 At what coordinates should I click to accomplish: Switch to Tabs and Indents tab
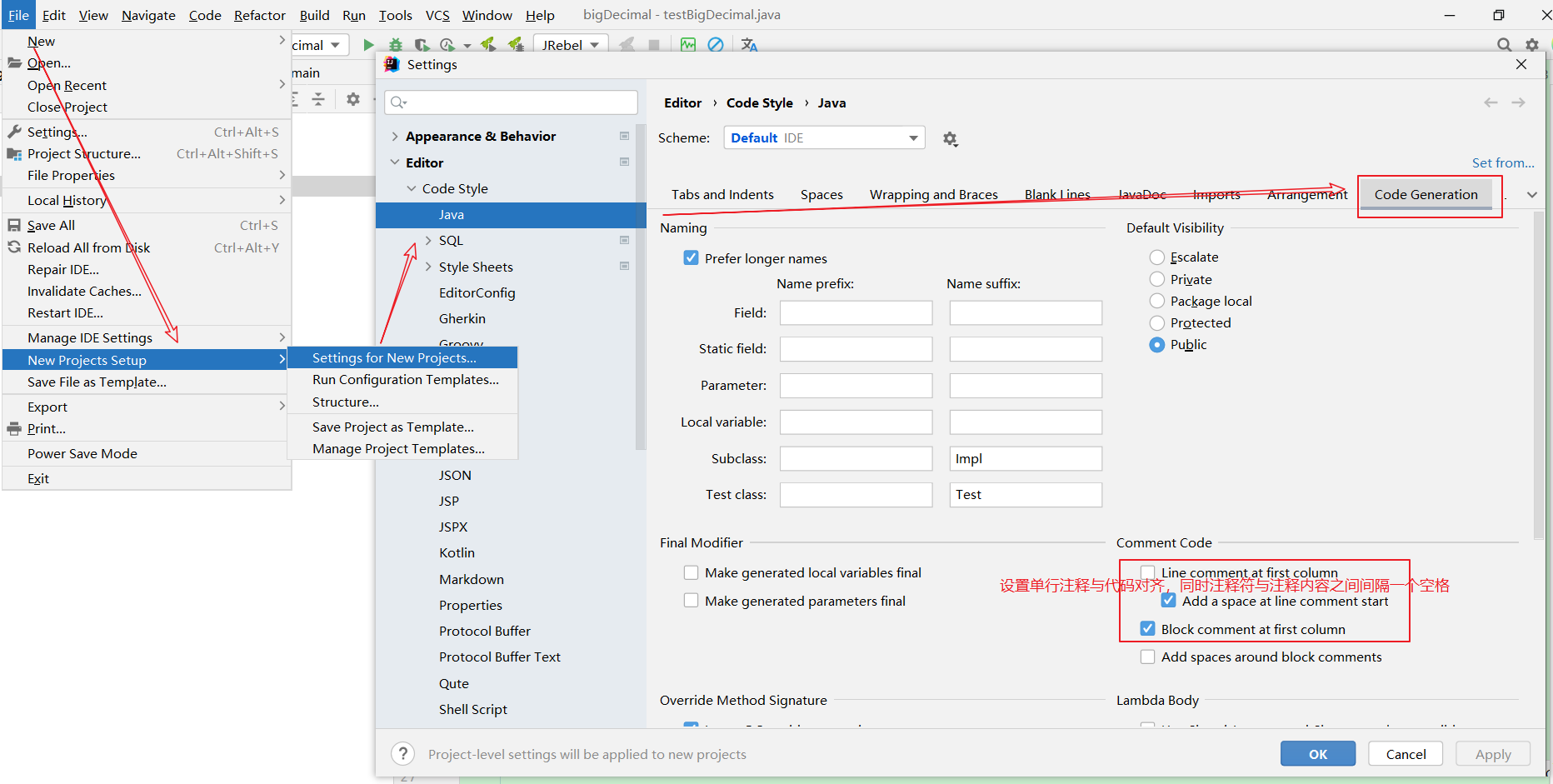[722, 194]
